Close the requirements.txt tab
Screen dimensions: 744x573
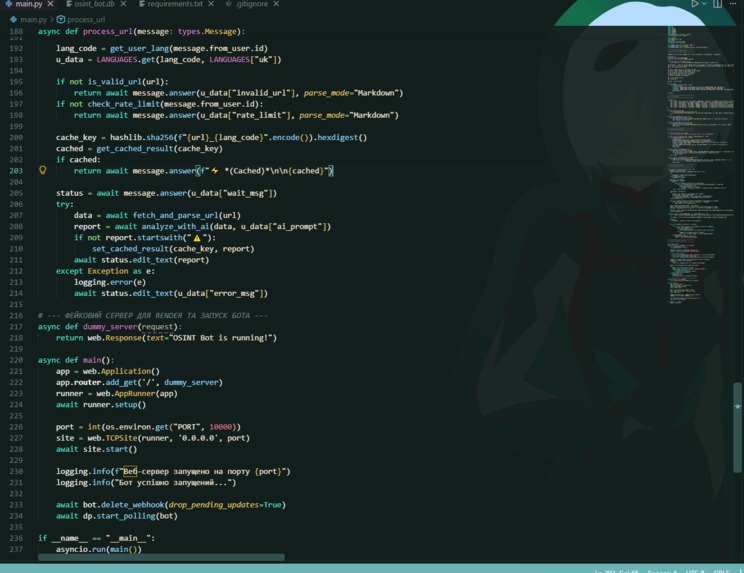point(211,4)
